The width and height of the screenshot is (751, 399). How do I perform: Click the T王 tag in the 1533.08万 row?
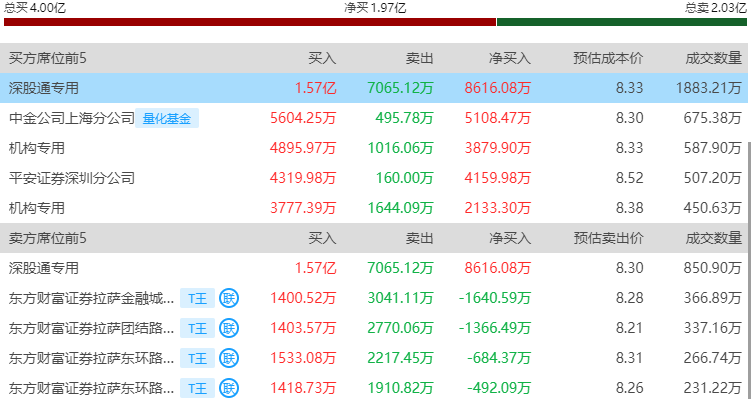[x=197, y=358]
